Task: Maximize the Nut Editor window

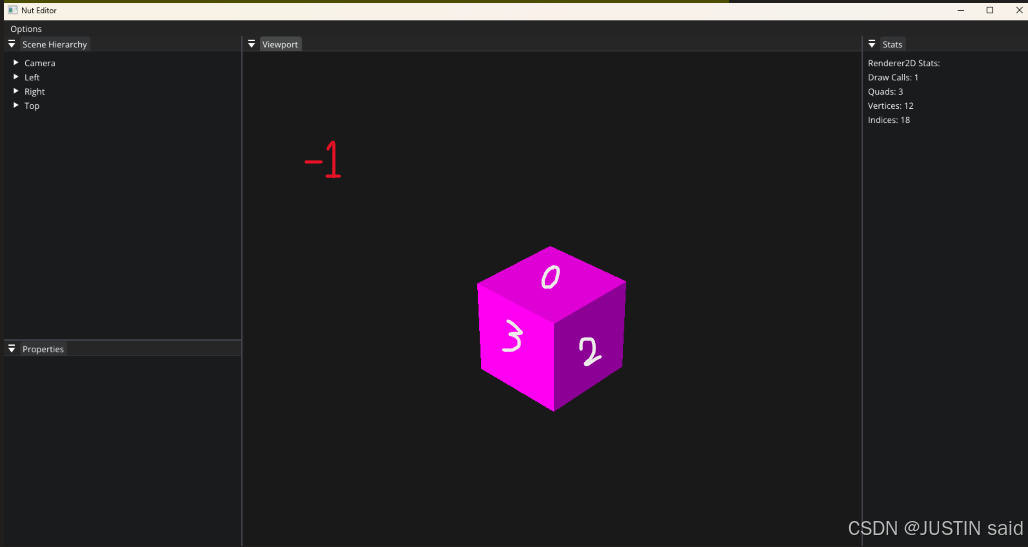Action: coord(989,10)
